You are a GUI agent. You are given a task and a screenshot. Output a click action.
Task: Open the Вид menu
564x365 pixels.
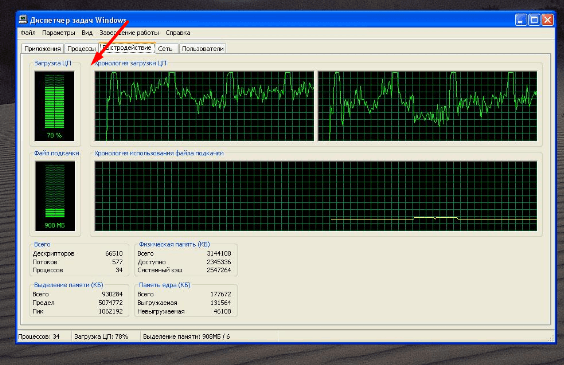[87, 33]
